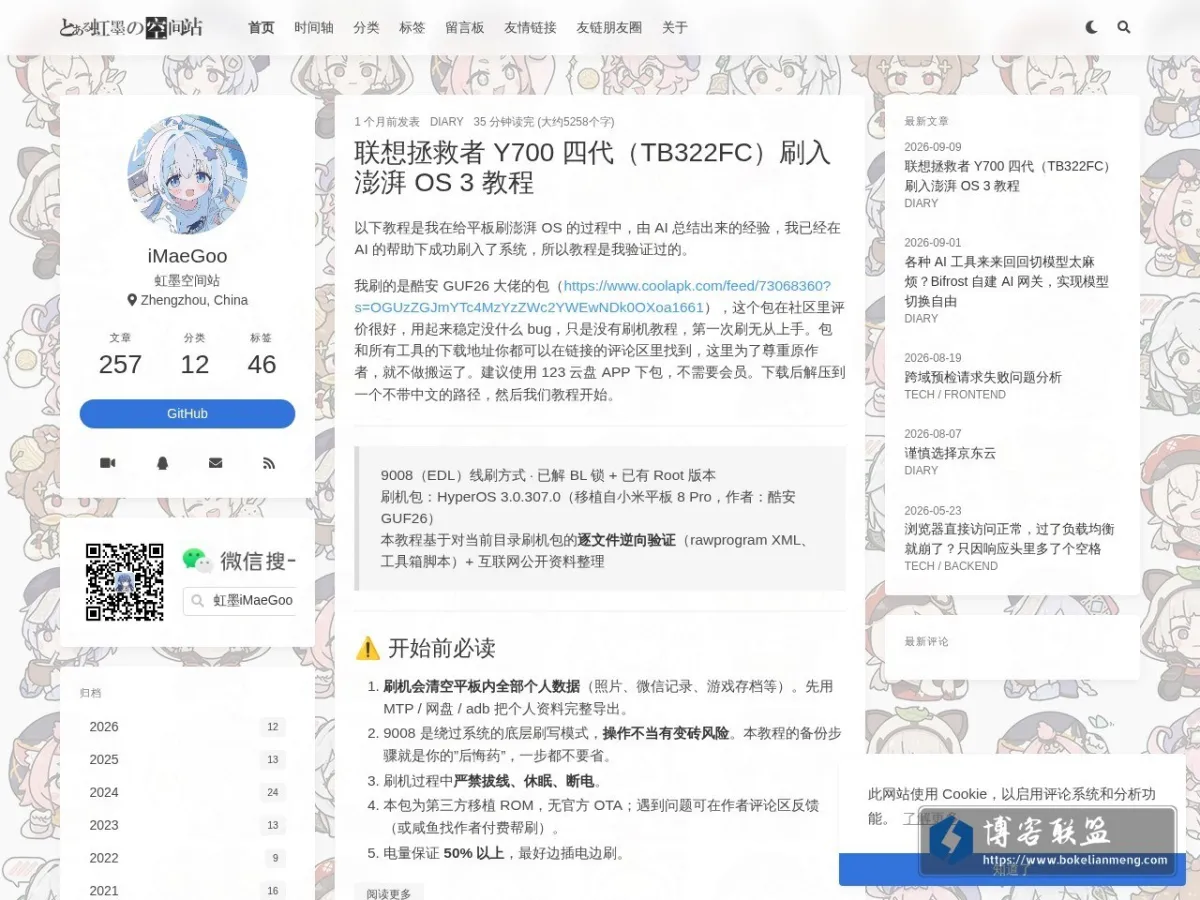Open 2022 archive entry
Viewport: 1200px width, 900px height.
pyautogui.click(x=187, y=858)
